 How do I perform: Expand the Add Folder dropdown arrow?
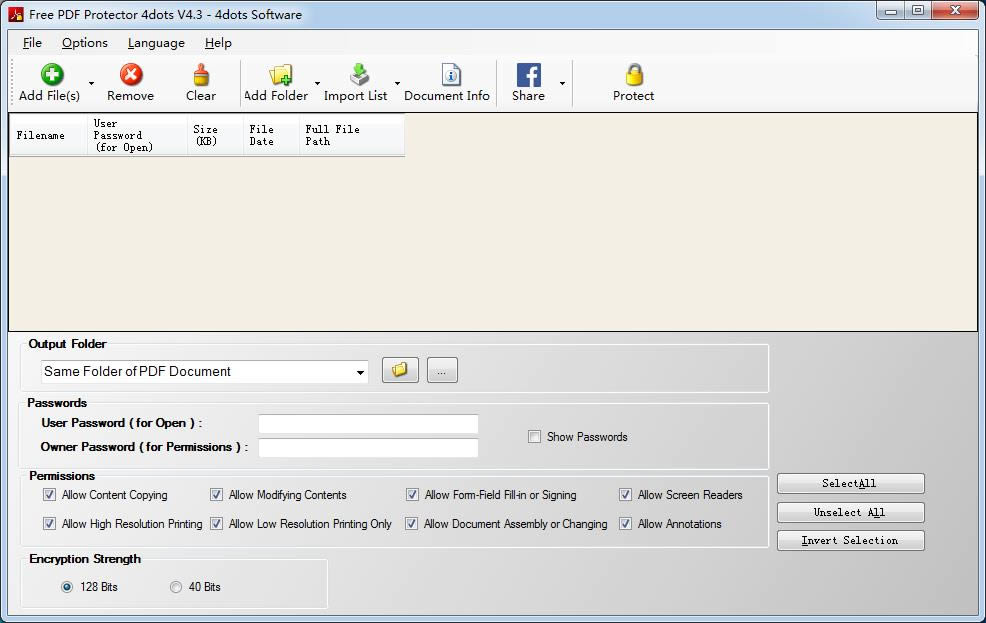[318, 83]
